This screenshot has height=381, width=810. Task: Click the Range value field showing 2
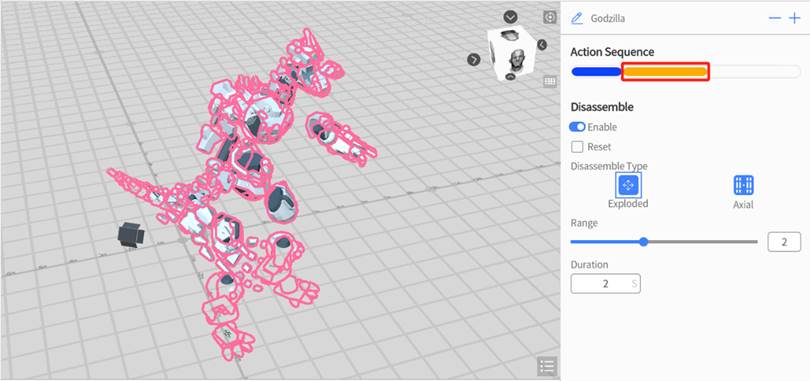pos(784,242)
